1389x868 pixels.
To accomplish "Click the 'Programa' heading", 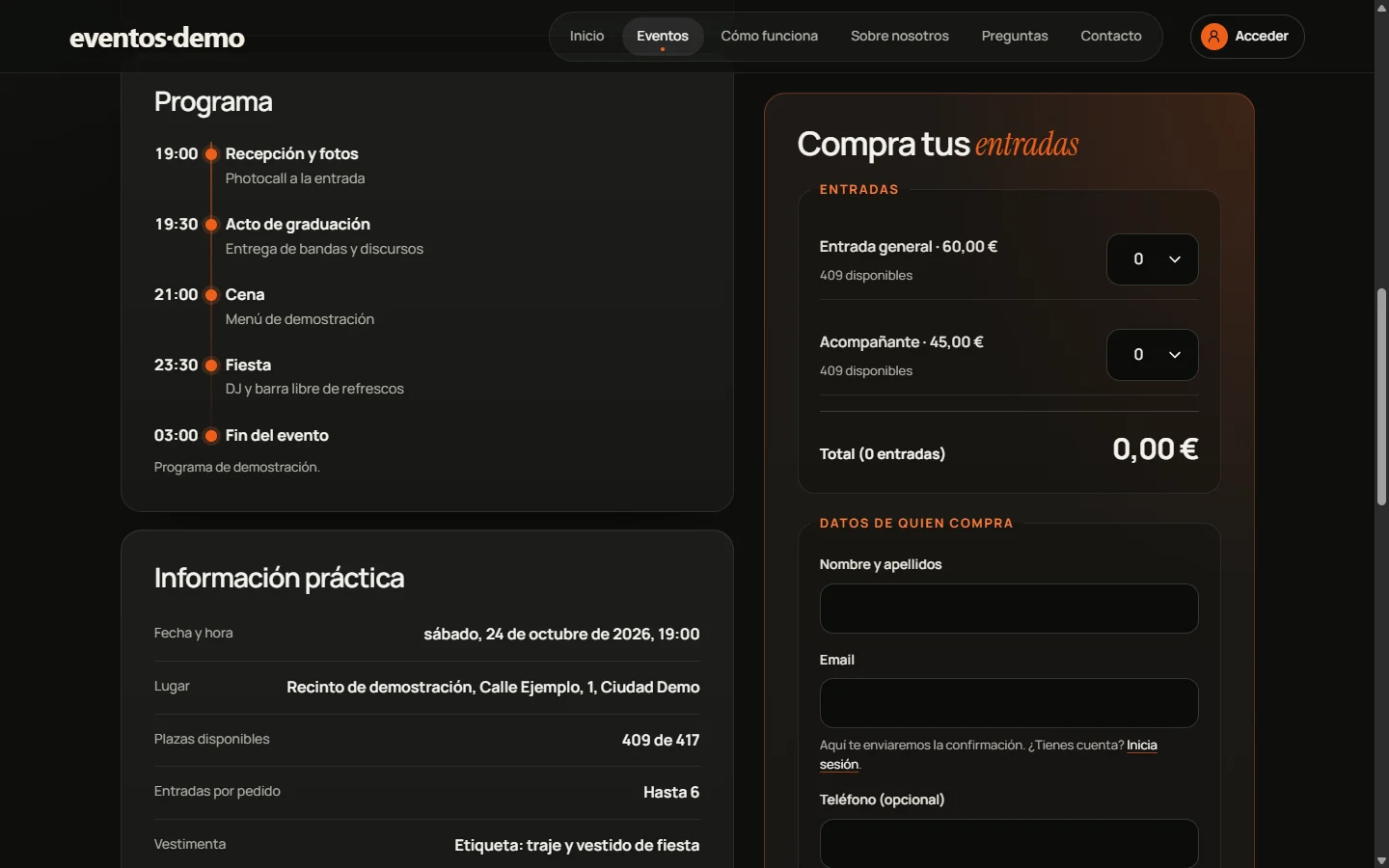I will click(x=213, y=101).
